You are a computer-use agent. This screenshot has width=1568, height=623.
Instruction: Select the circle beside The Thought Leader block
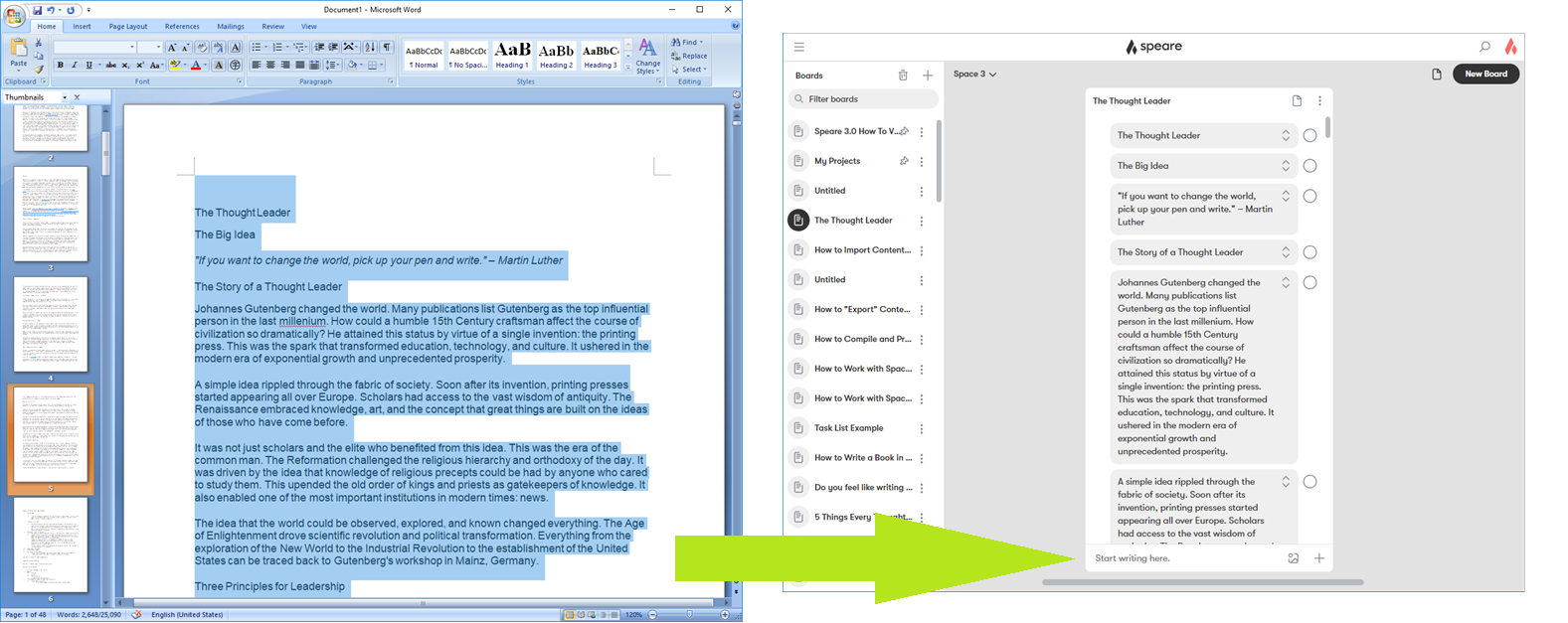(1309, 135)
